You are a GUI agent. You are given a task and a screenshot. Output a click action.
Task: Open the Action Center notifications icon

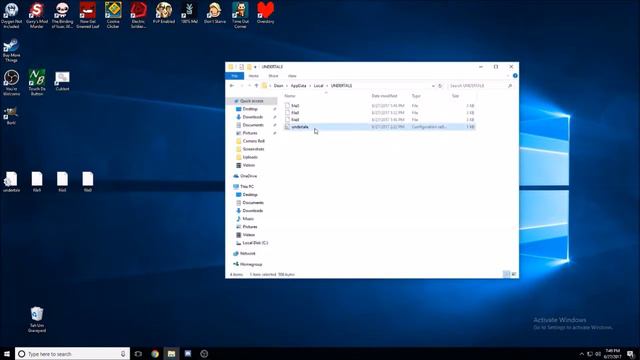(x=631, y=354)
